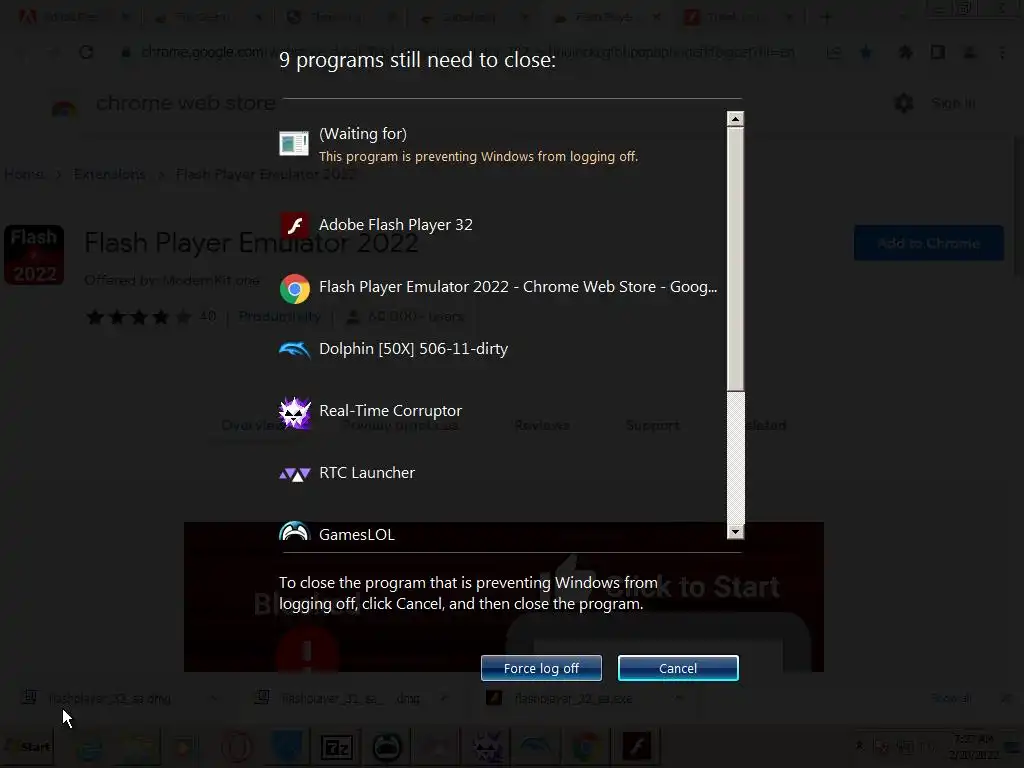Reload the page in the dimmed Chrome window
Image resolution: width=1024 pixels, height=768 pixels.
coord(86,53)
